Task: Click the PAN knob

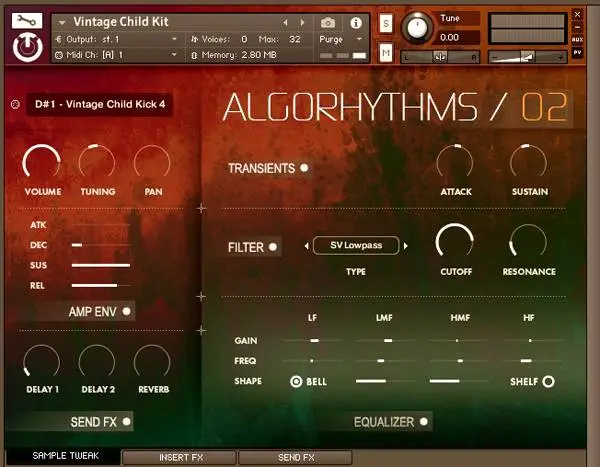Action: [152, 163]
